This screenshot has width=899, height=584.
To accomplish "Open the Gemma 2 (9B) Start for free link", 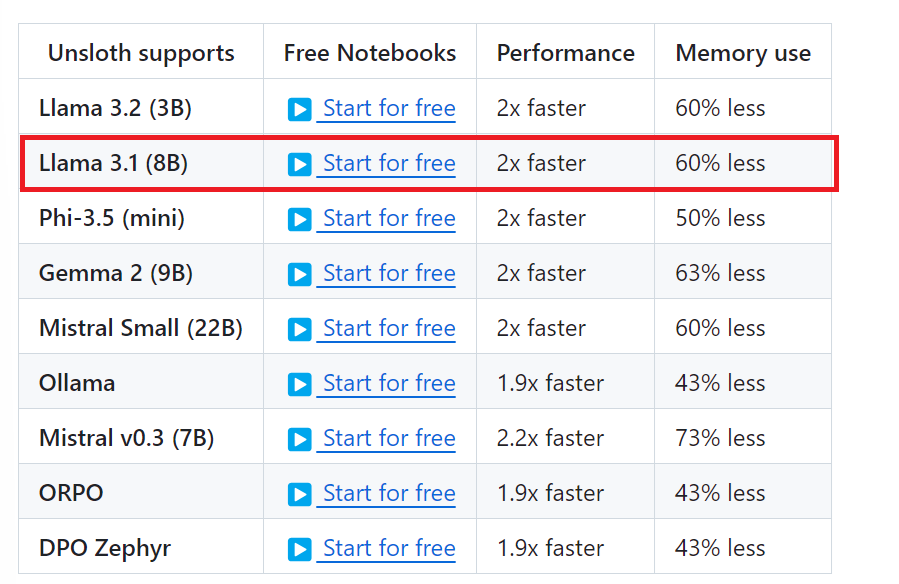I will pos(388,273).
